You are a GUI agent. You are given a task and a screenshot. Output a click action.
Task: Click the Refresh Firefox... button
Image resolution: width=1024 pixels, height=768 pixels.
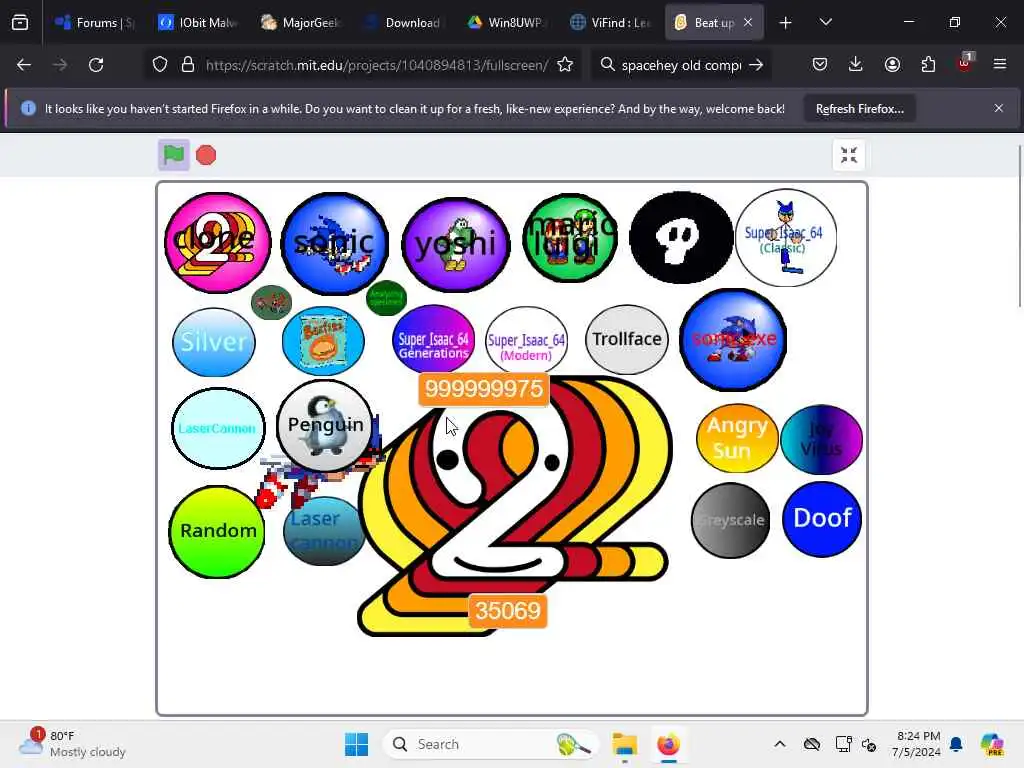pos(859,108)
